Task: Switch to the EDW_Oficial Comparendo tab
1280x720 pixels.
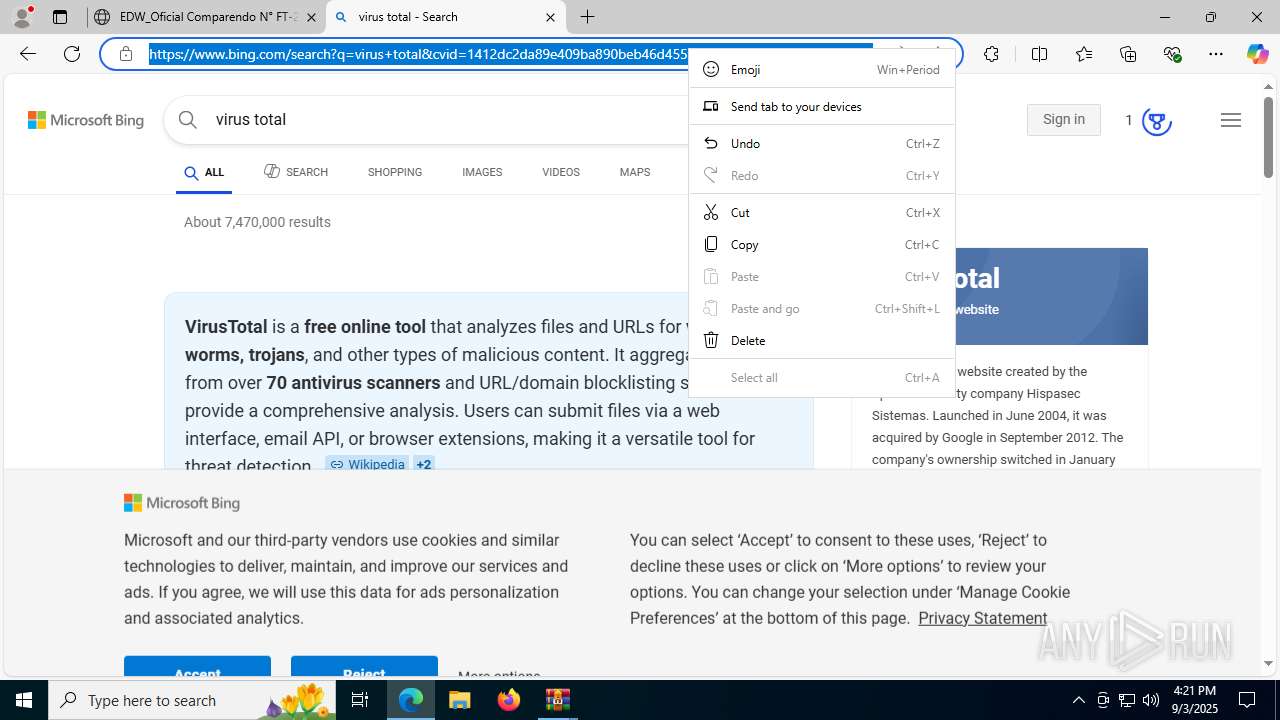Action: point(206,17)
